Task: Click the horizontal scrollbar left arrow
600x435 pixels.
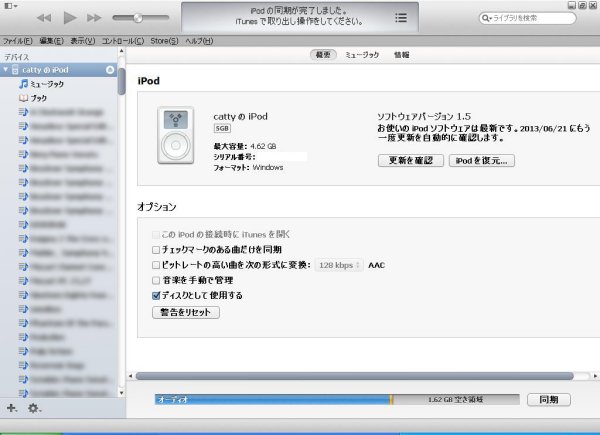Action: (130, 376)
